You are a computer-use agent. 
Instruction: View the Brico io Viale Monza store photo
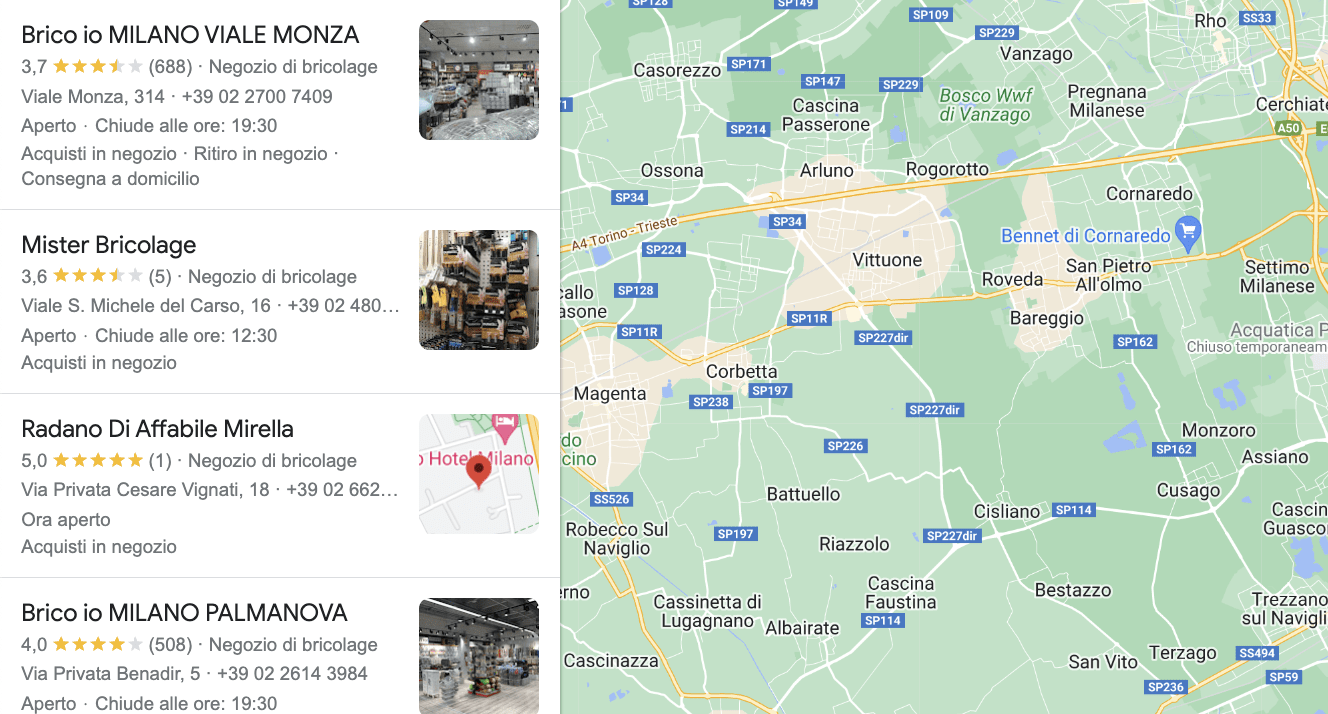pyautogui.click(x=479, y=80)
